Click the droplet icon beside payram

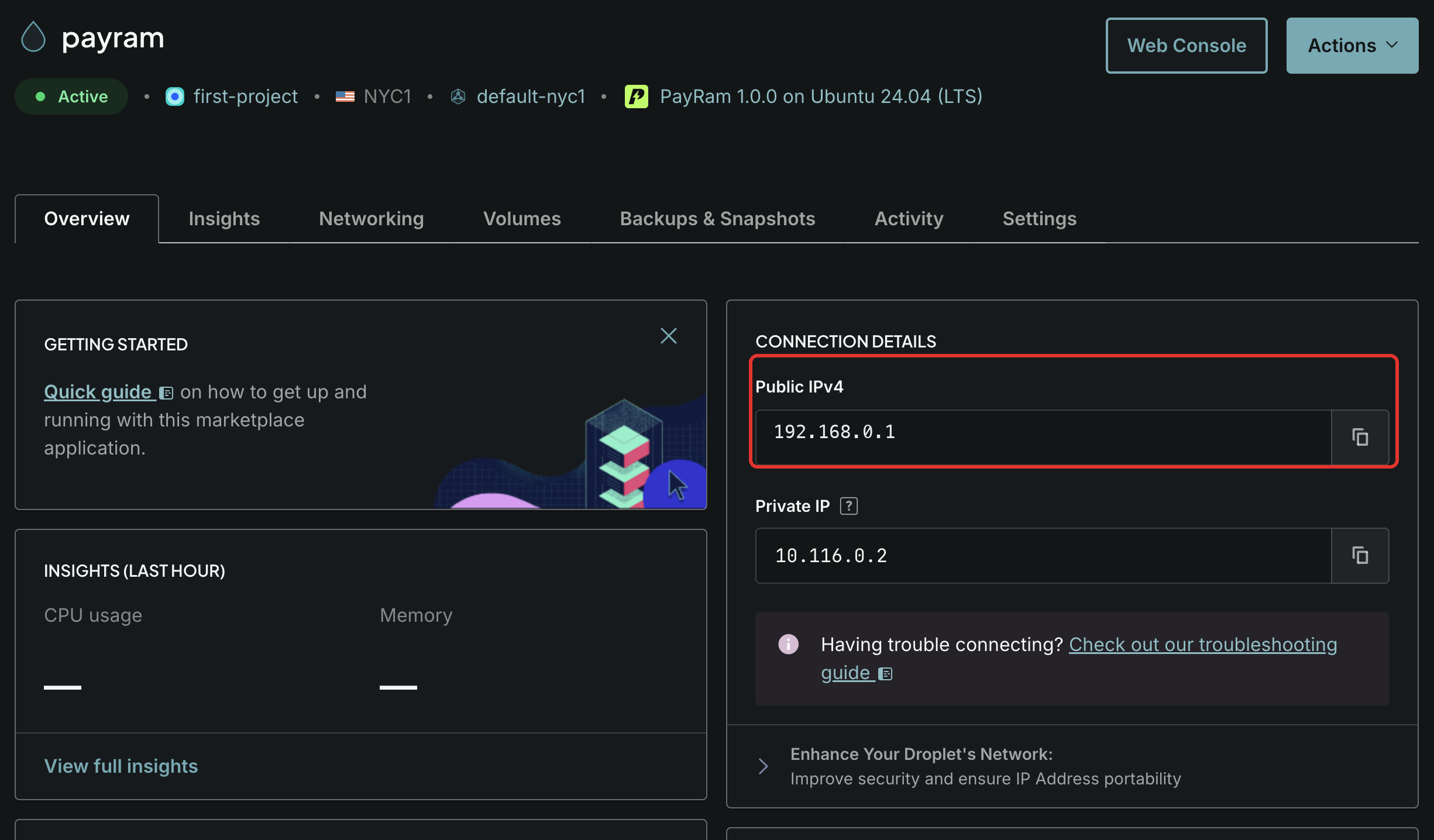point(33,37)
